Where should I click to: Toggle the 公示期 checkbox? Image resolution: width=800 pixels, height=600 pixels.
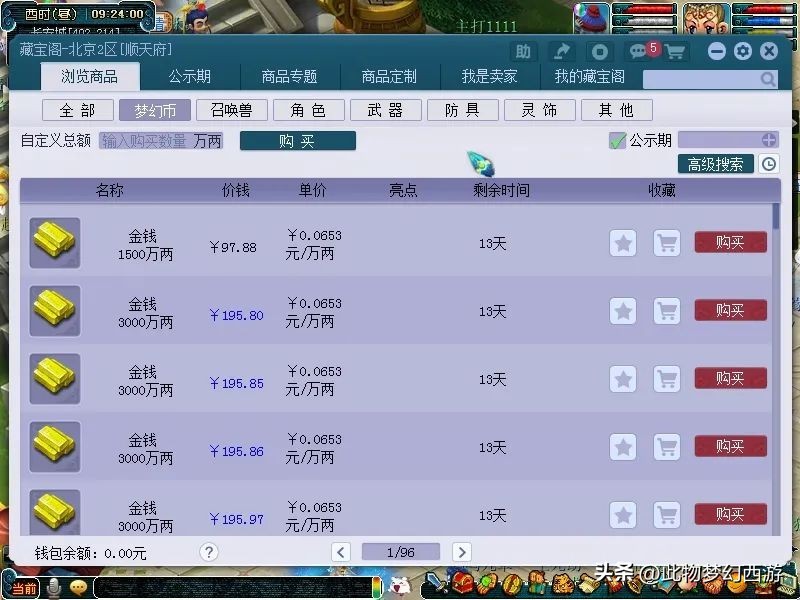617,141
